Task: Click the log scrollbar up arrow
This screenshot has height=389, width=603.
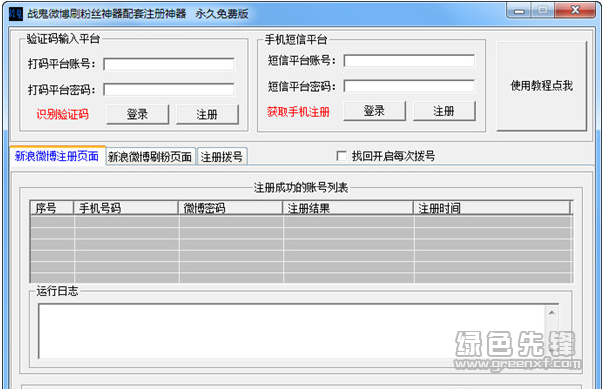Action: [x=552, y=312]
